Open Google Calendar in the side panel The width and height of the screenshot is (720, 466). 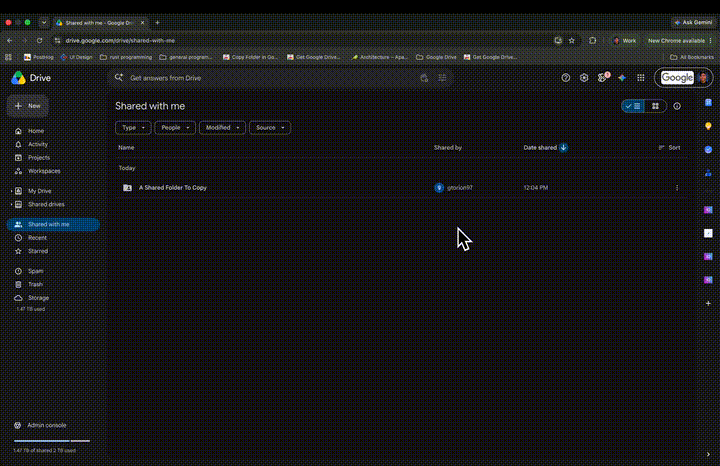708,102
